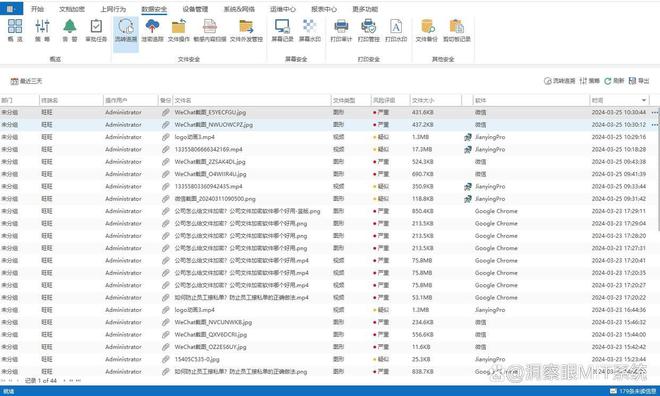Open the 策略 sliders icon in ribbon
Viewport: 660px width, 396px height.
[42, 30]
